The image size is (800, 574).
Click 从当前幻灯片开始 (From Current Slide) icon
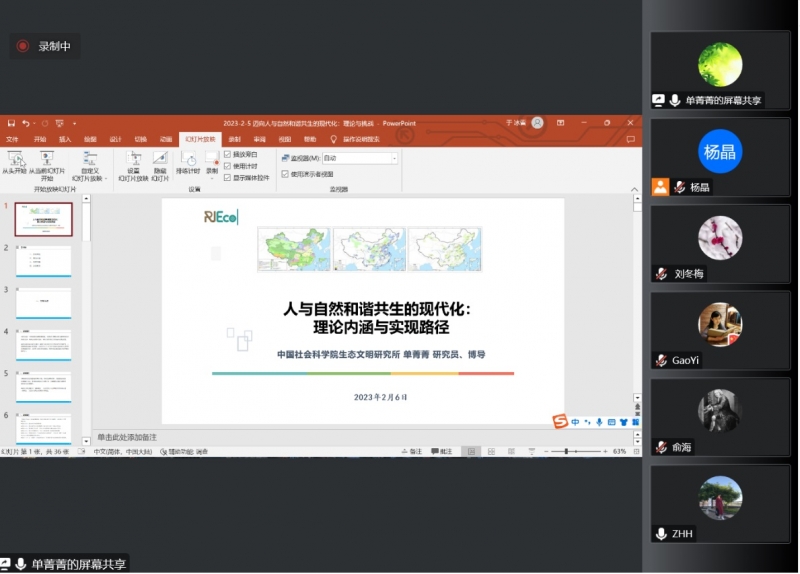coord(47,158)
